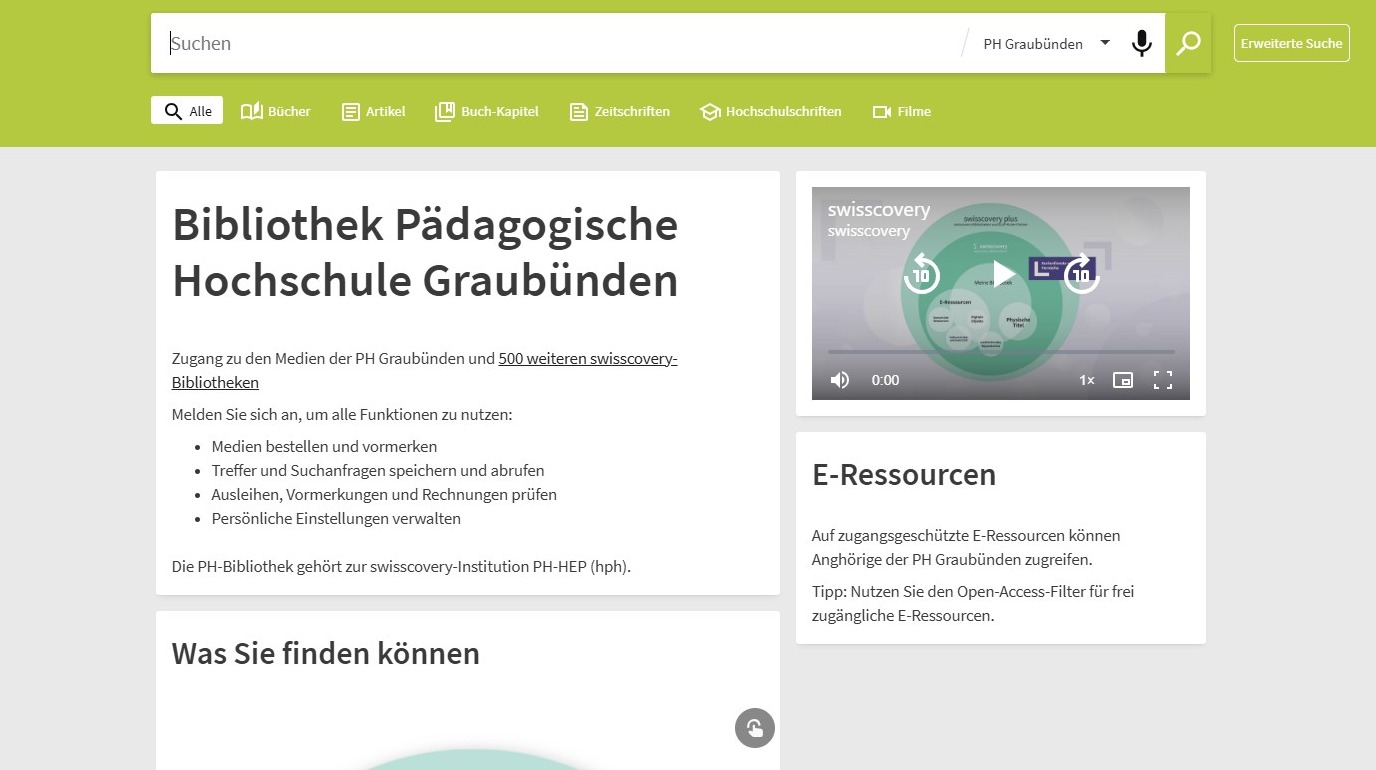This screenshot has height=770, width=1376.
Task: Click the 0:00 video time label
Action: 885,380
